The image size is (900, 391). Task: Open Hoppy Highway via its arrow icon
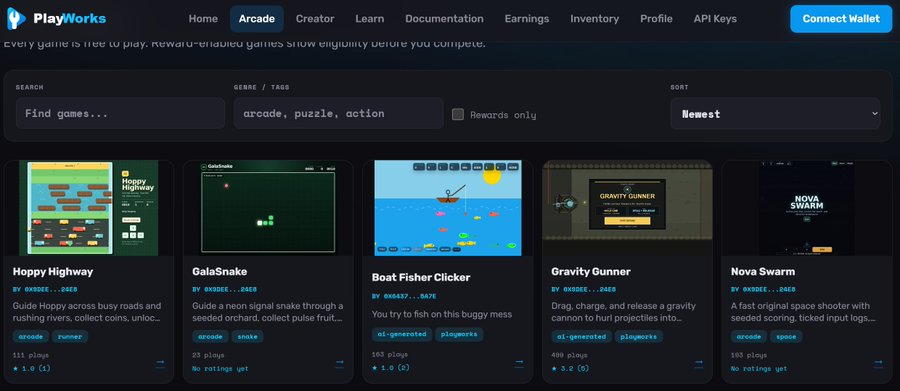coord(160,363)
